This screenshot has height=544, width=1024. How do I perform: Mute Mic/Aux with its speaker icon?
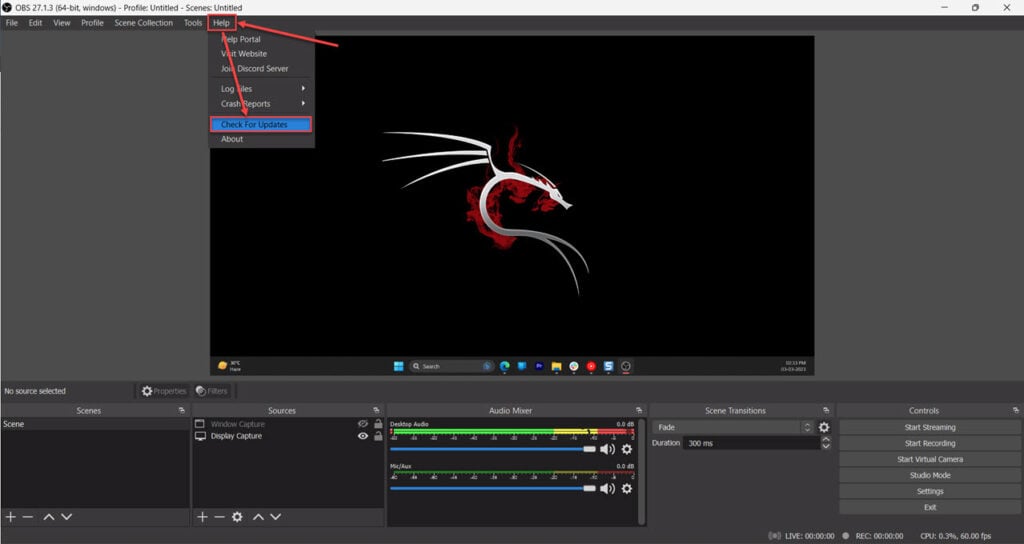click(x=607, y=488)
